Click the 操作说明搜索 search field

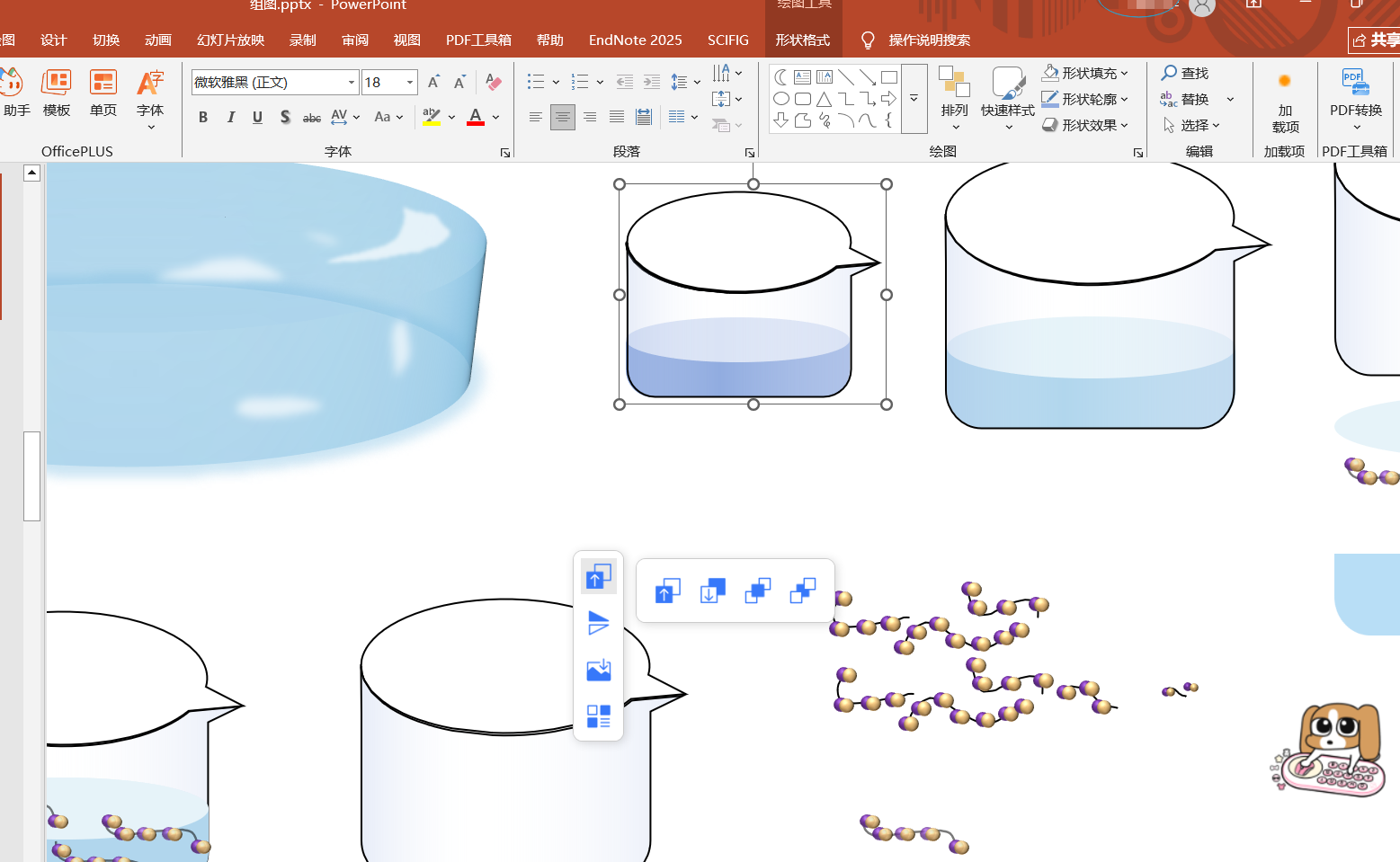pyautogui.click(x=930, y=40)
